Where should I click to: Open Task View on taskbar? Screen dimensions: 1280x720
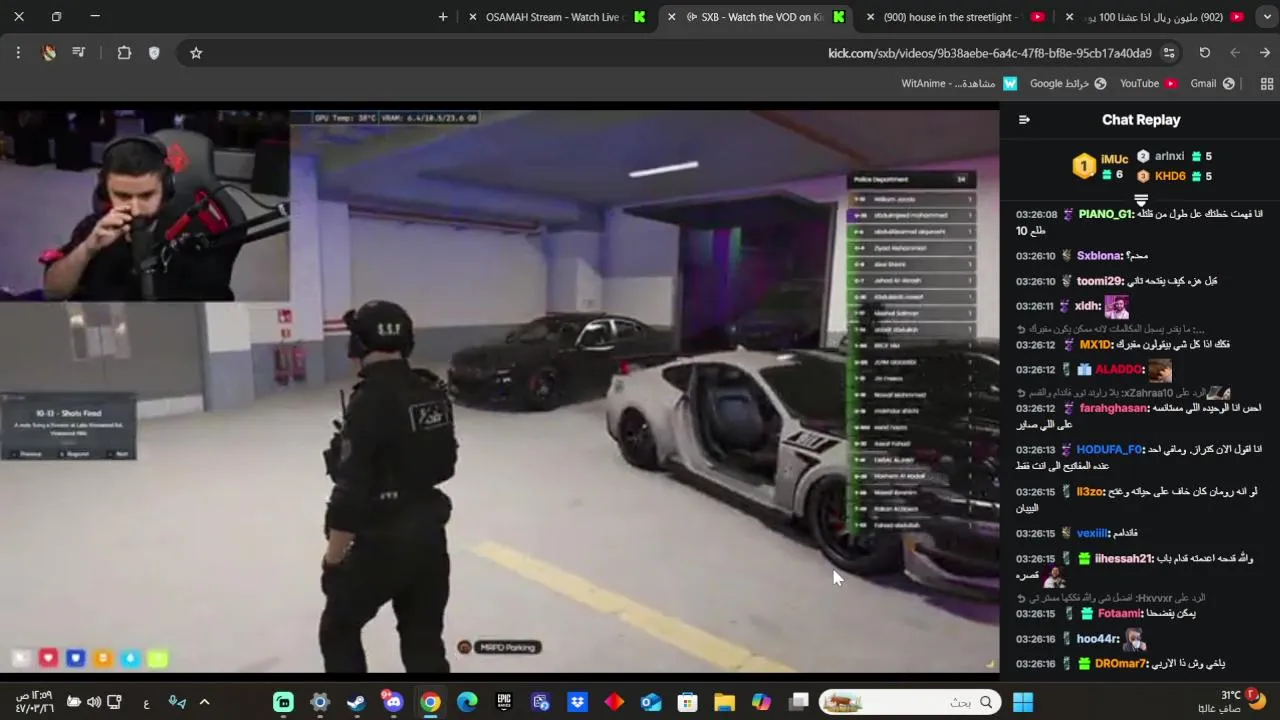pyautogui.click(x=798, y=702)
